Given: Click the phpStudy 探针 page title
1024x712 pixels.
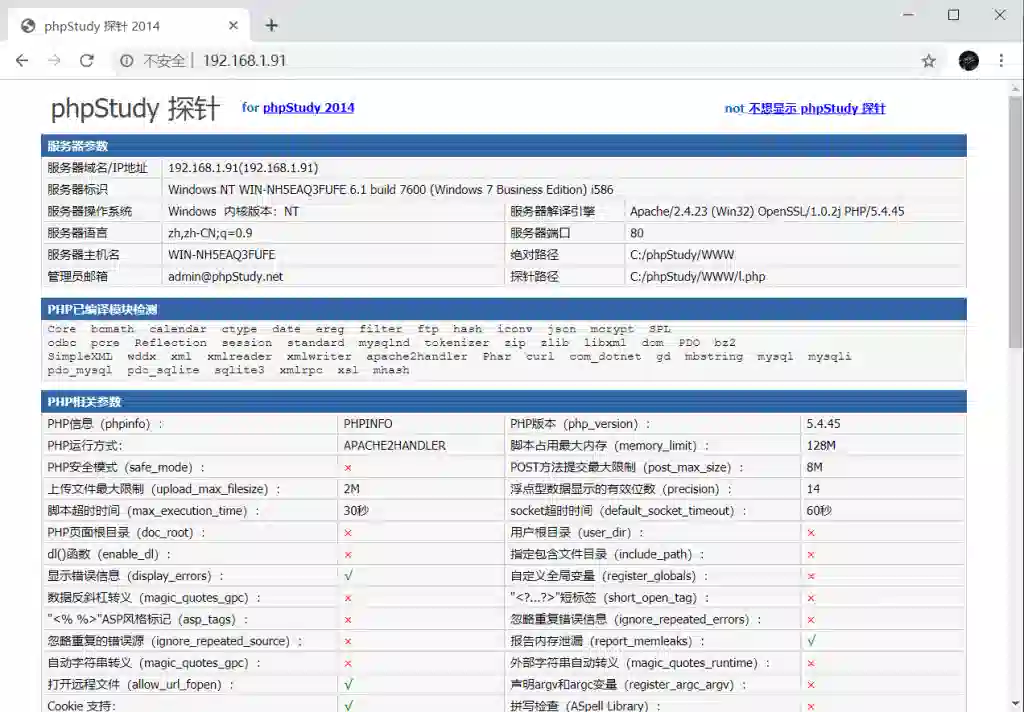Looking at the screenshot, I should tap(135, 108).
